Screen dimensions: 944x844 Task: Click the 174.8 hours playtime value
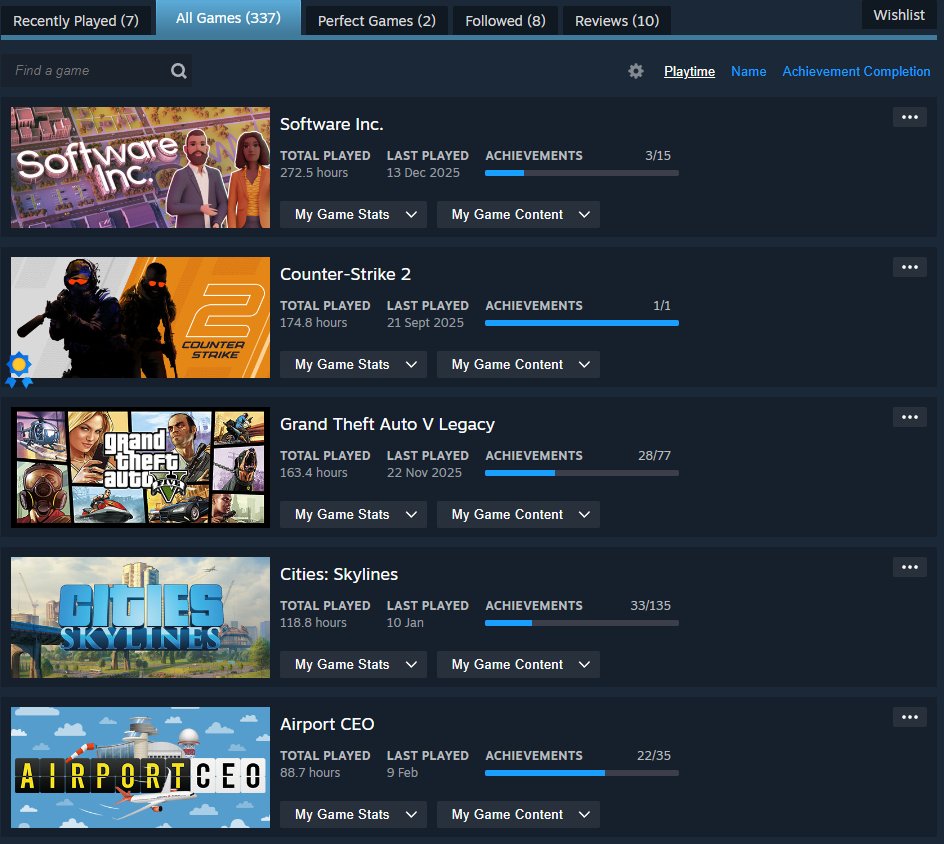[313, 322]
